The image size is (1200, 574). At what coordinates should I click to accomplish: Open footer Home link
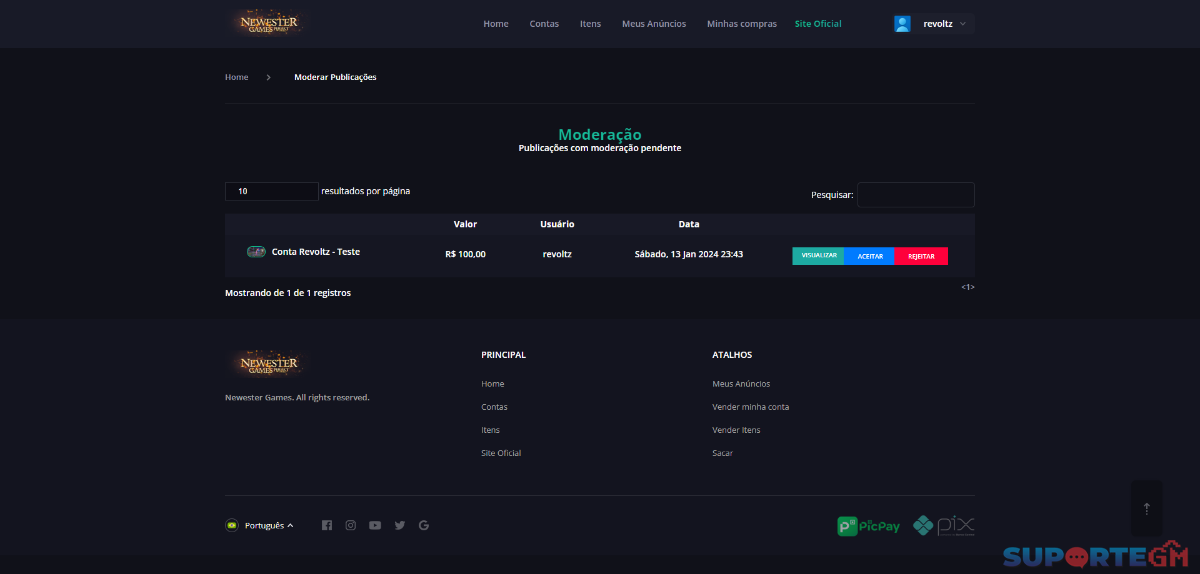click(492, 384)
